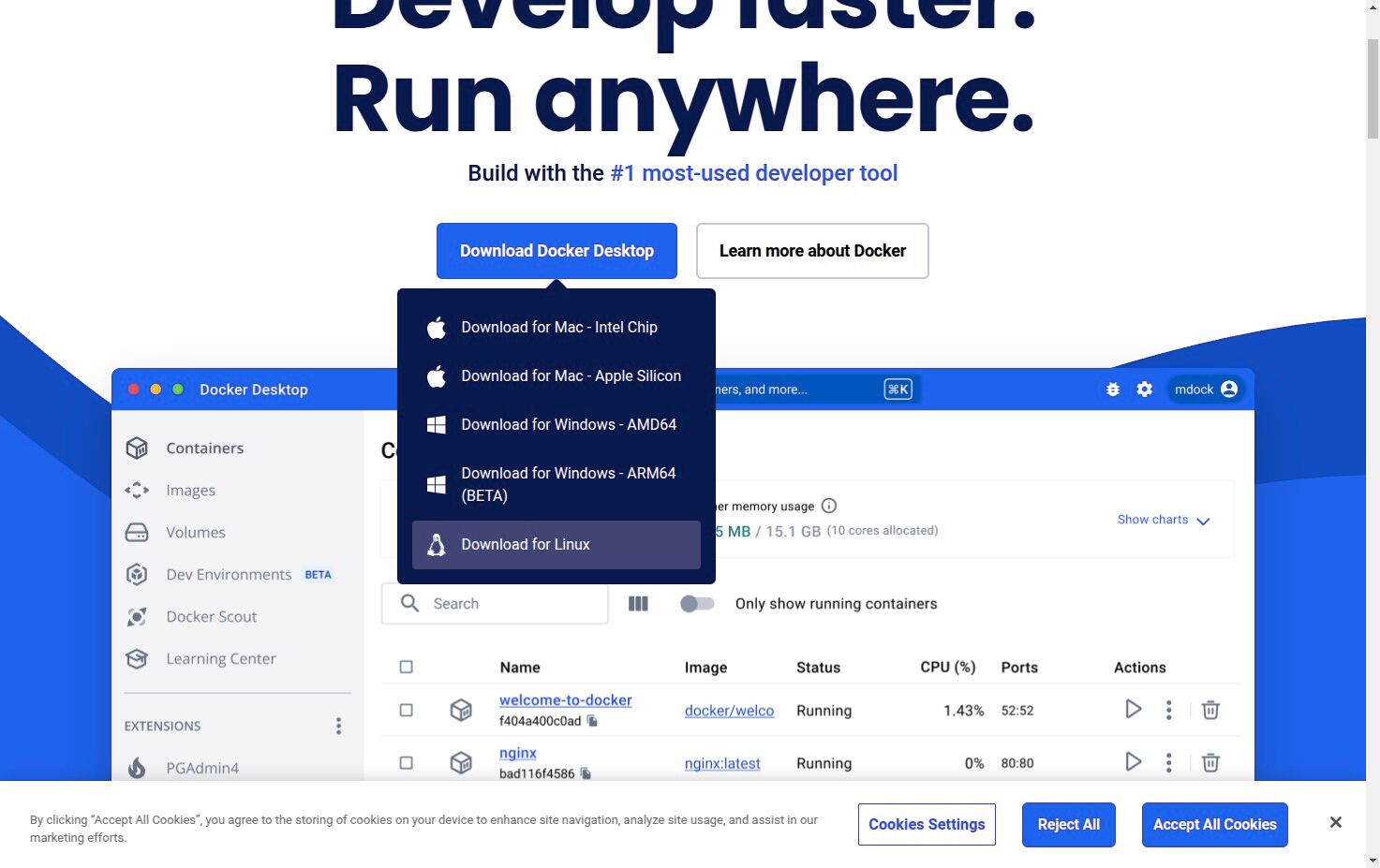
Task: Open the bug report icon in header
Action: 1113,390
